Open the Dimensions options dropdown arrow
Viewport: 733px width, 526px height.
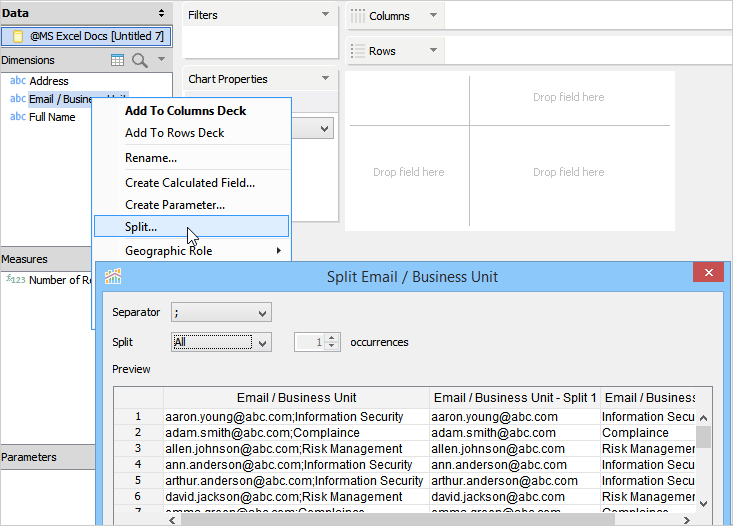(x=161, y=60)
